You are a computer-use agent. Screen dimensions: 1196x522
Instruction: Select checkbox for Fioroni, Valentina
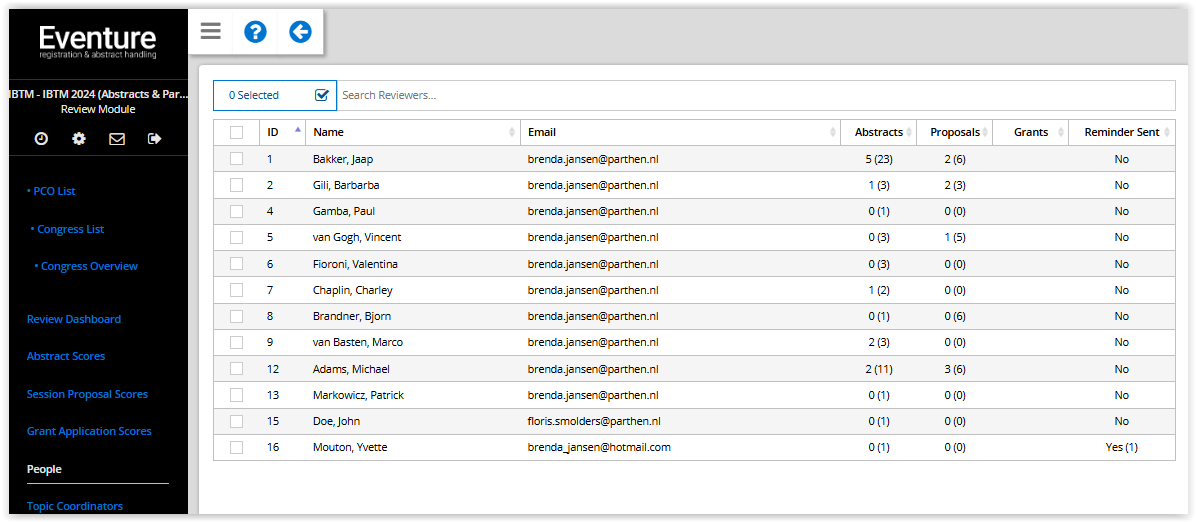[x=236, y=263]
